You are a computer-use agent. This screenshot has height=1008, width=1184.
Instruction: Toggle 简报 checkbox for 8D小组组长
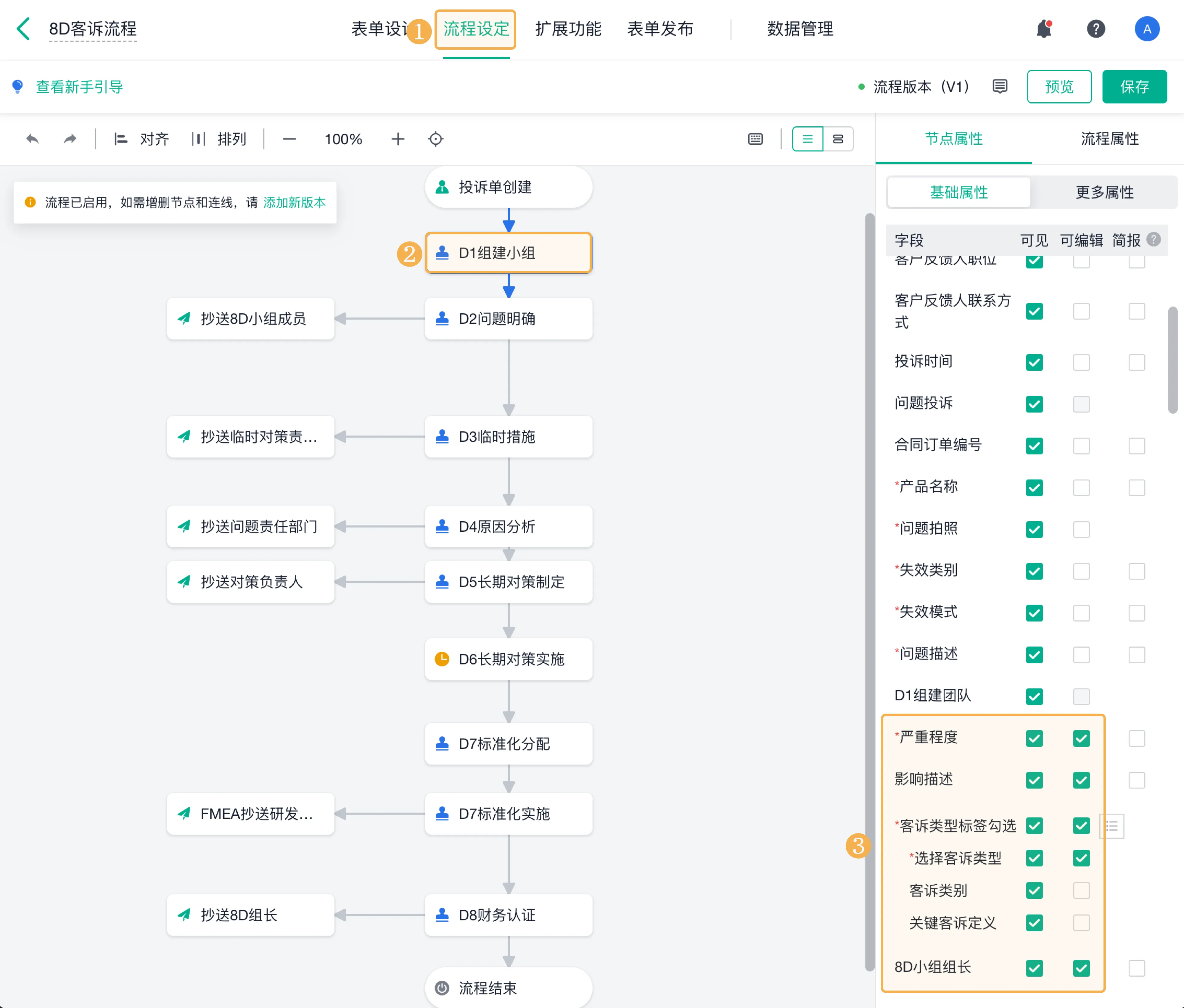point(1137,967)
